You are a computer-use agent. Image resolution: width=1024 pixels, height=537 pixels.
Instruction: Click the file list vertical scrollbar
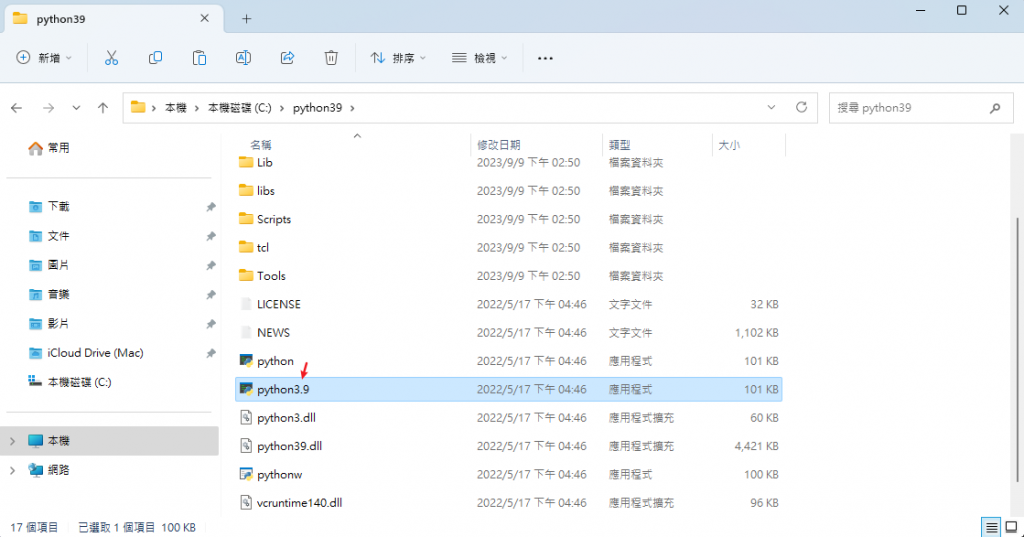(x=1017, y=350)
